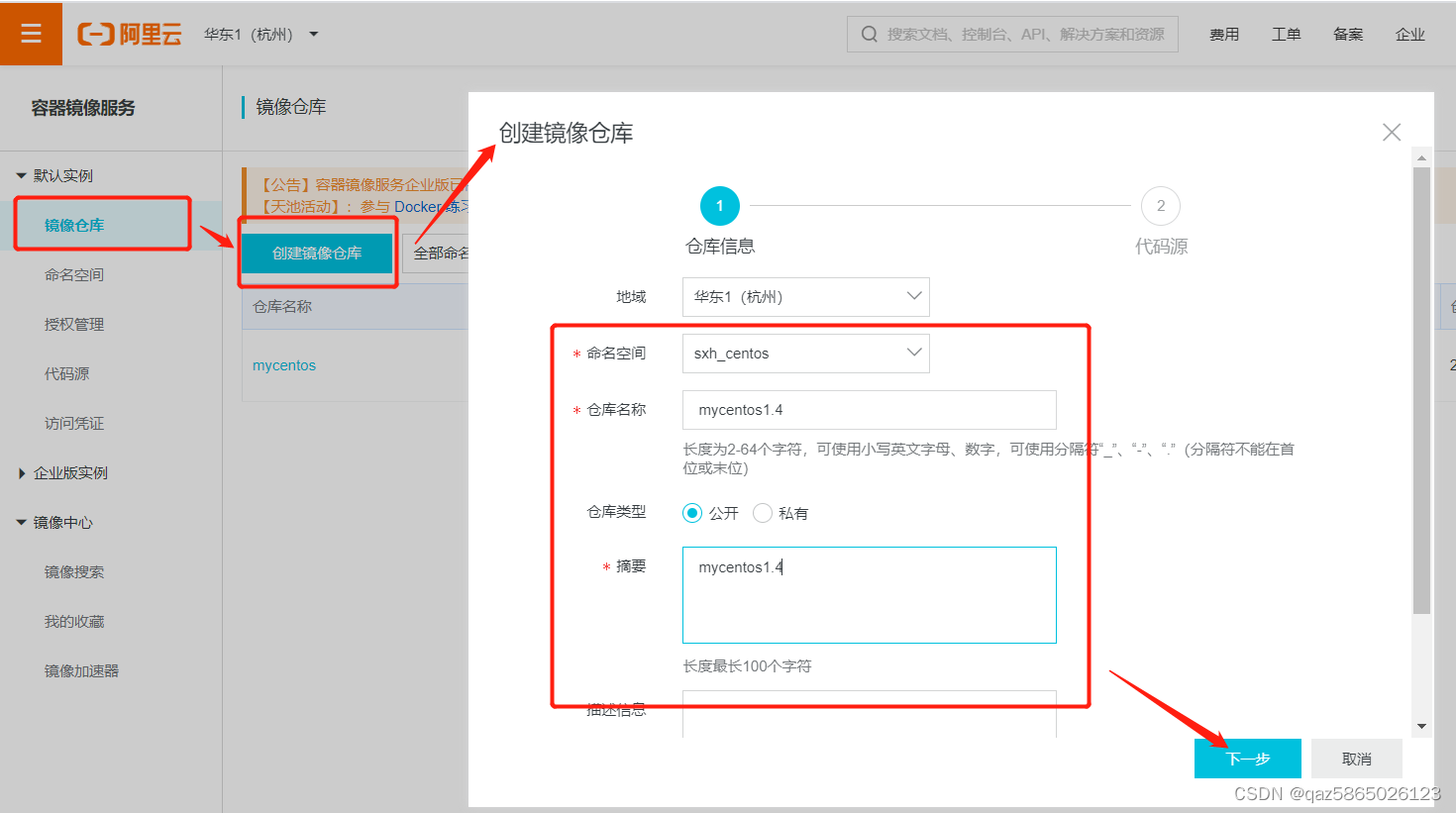Open the mycentos repository link
Screen dimensions: 1456x813
(x=284, y=364)
